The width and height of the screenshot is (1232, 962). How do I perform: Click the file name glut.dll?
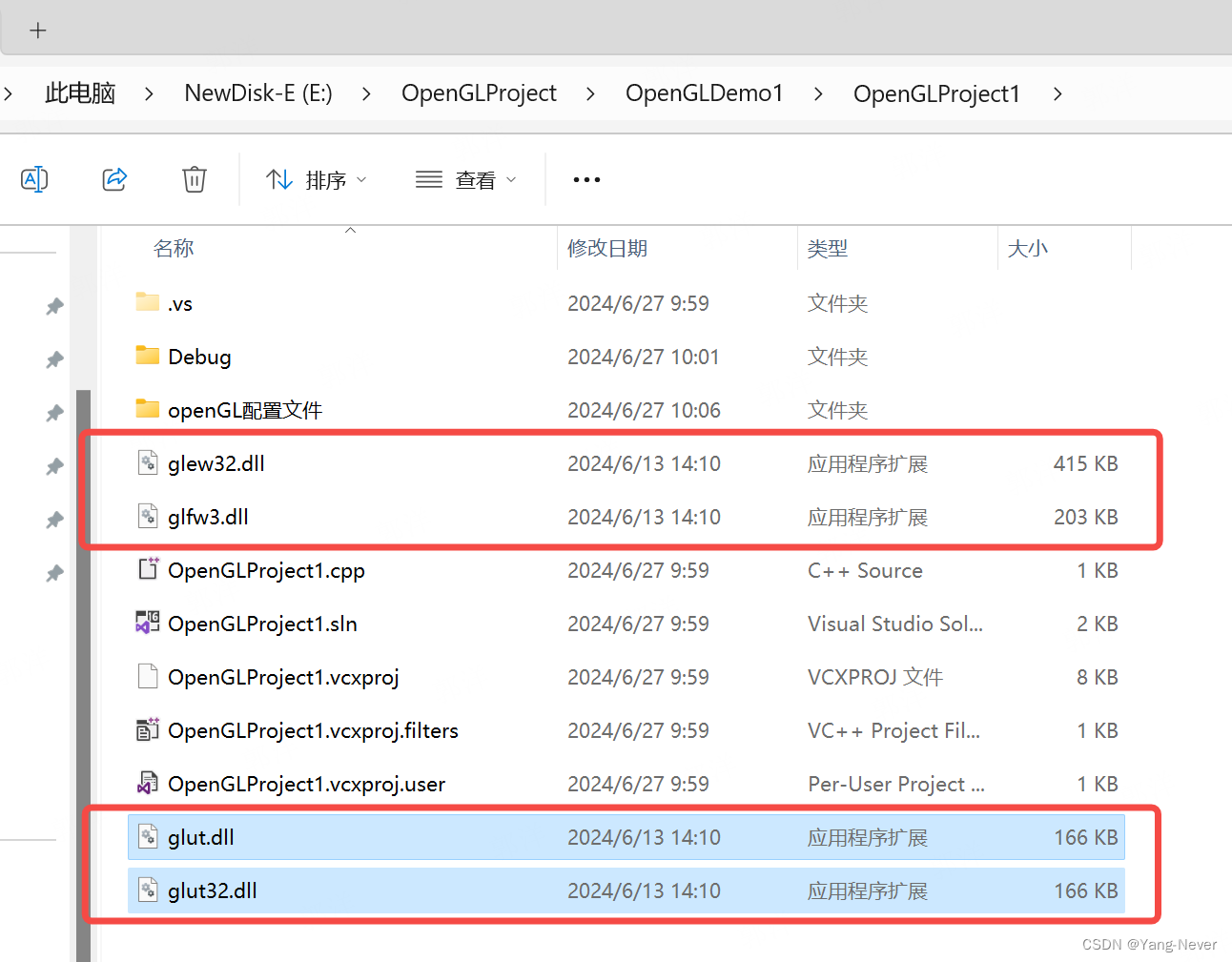[x=201, y=837]
